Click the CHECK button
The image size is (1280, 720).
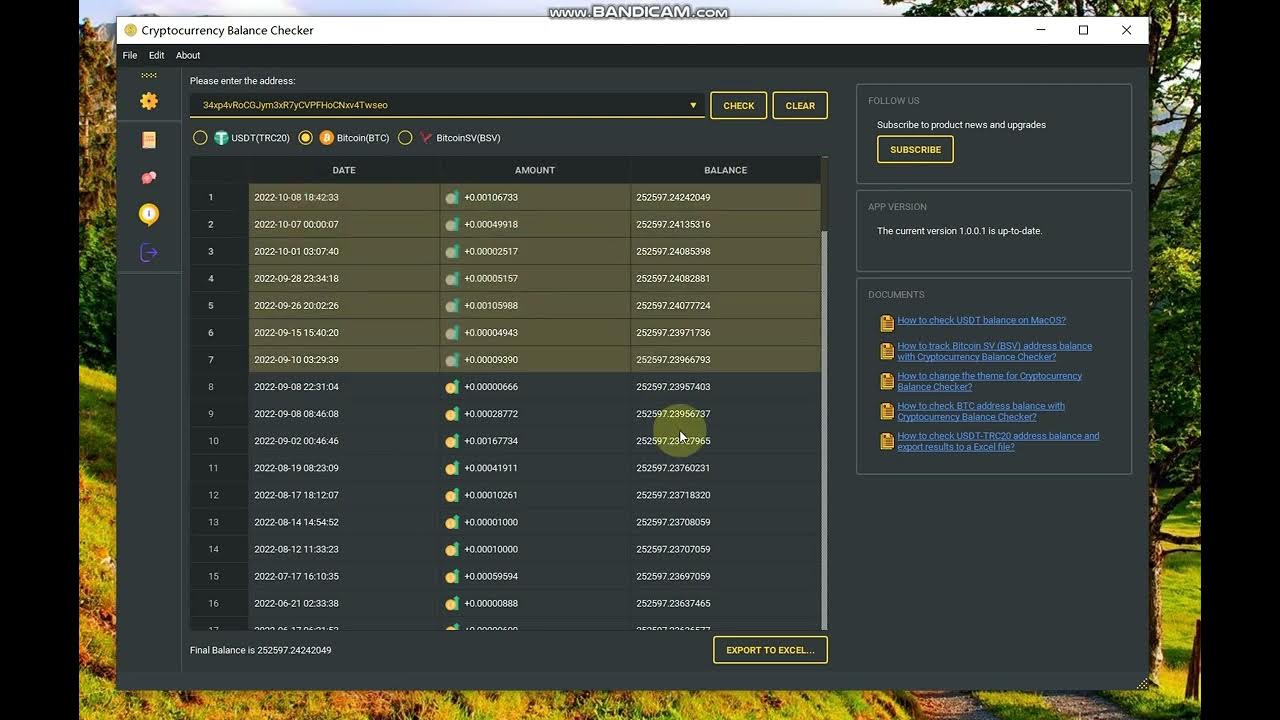pyautogui.click(x=739, y=105)
